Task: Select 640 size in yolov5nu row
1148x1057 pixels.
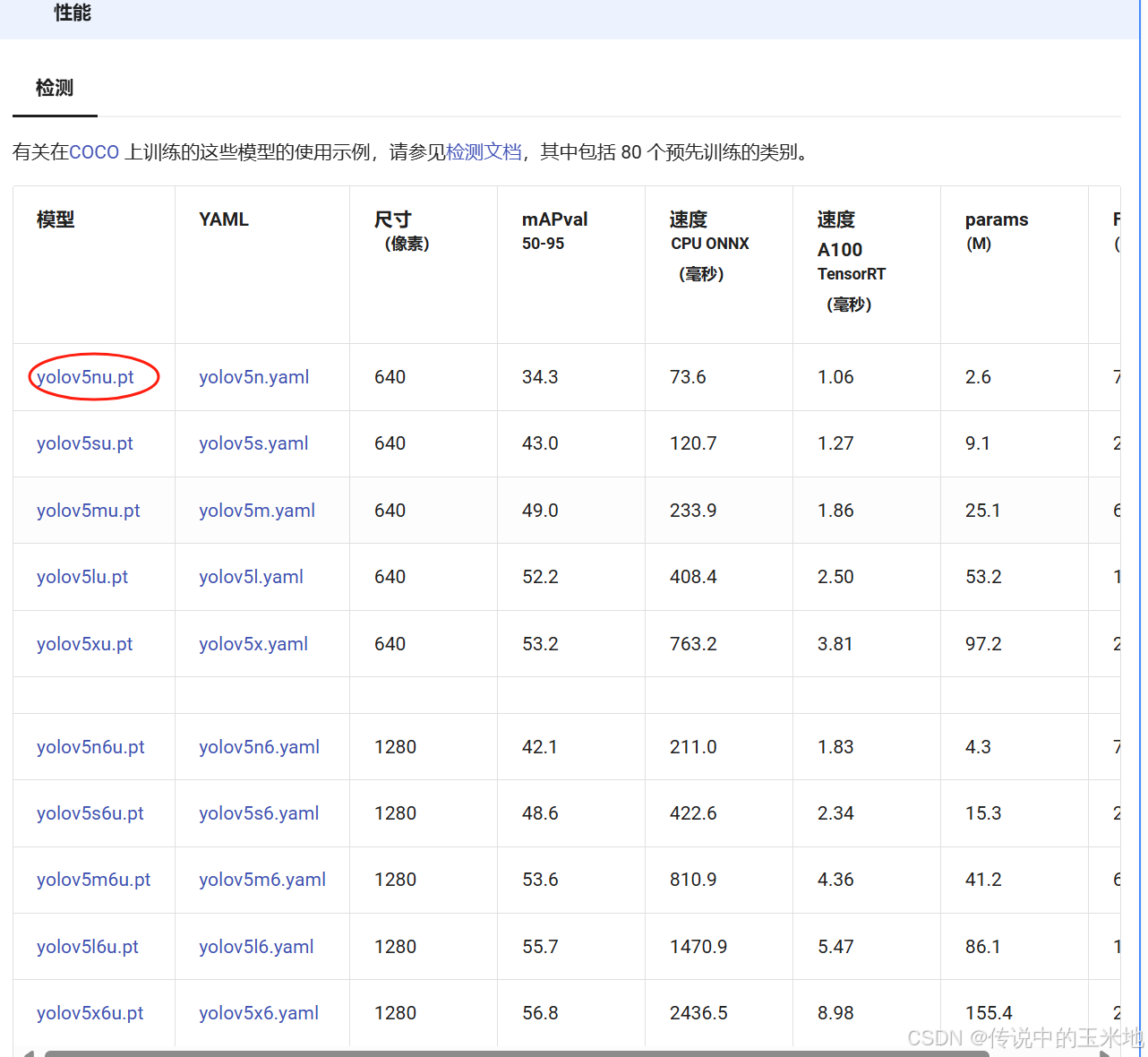Action: (390, 377)
